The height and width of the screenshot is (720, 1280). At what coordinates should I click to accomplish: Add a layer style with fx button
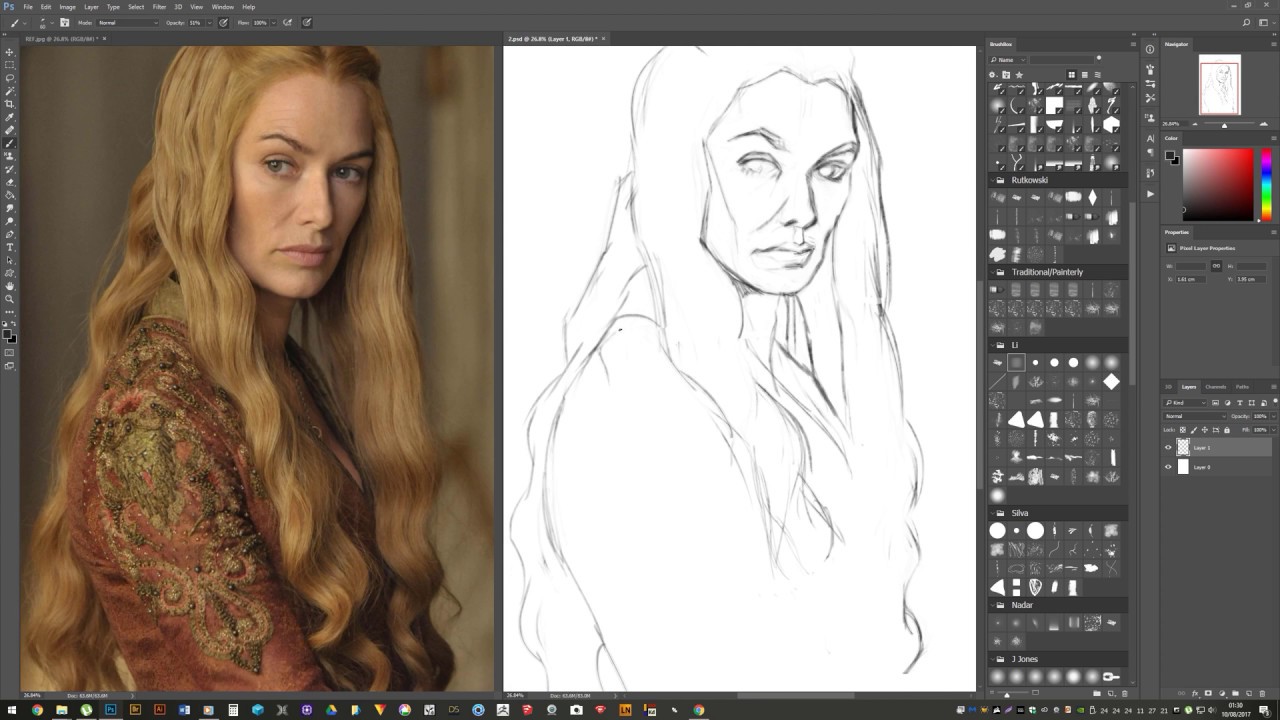tap(1196, 693)
